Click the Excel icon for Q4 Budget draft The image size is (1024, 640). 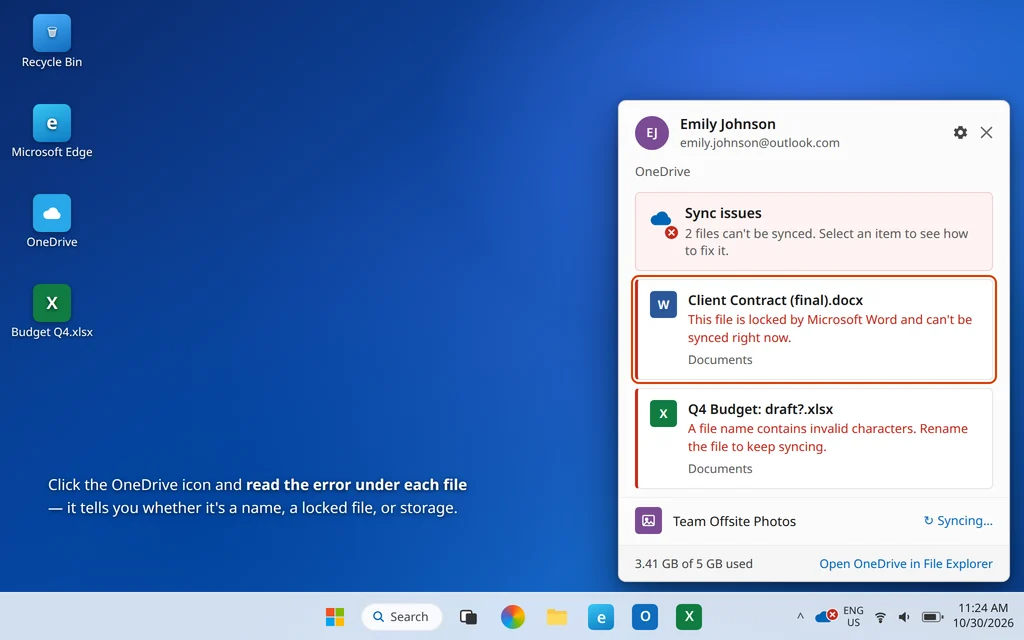[663, 413]
